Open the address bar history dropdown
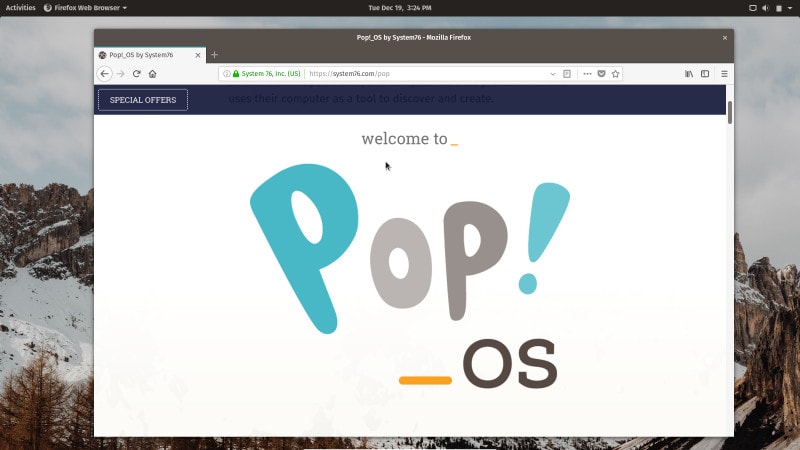800x450 pixels. point(553,74)
